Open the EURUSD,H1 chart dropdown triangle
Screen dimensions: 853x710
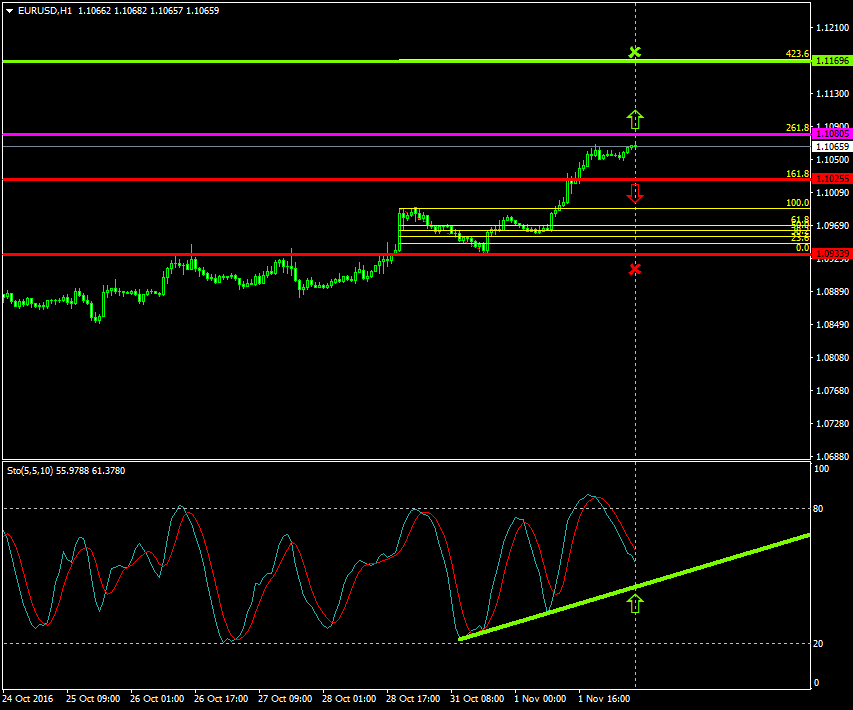10,11
